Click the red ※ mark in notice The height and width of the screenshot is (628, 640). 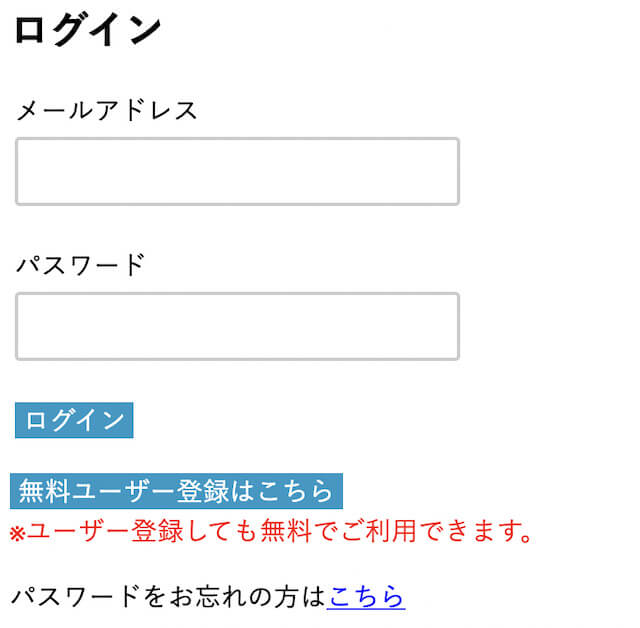coord(17,532)
